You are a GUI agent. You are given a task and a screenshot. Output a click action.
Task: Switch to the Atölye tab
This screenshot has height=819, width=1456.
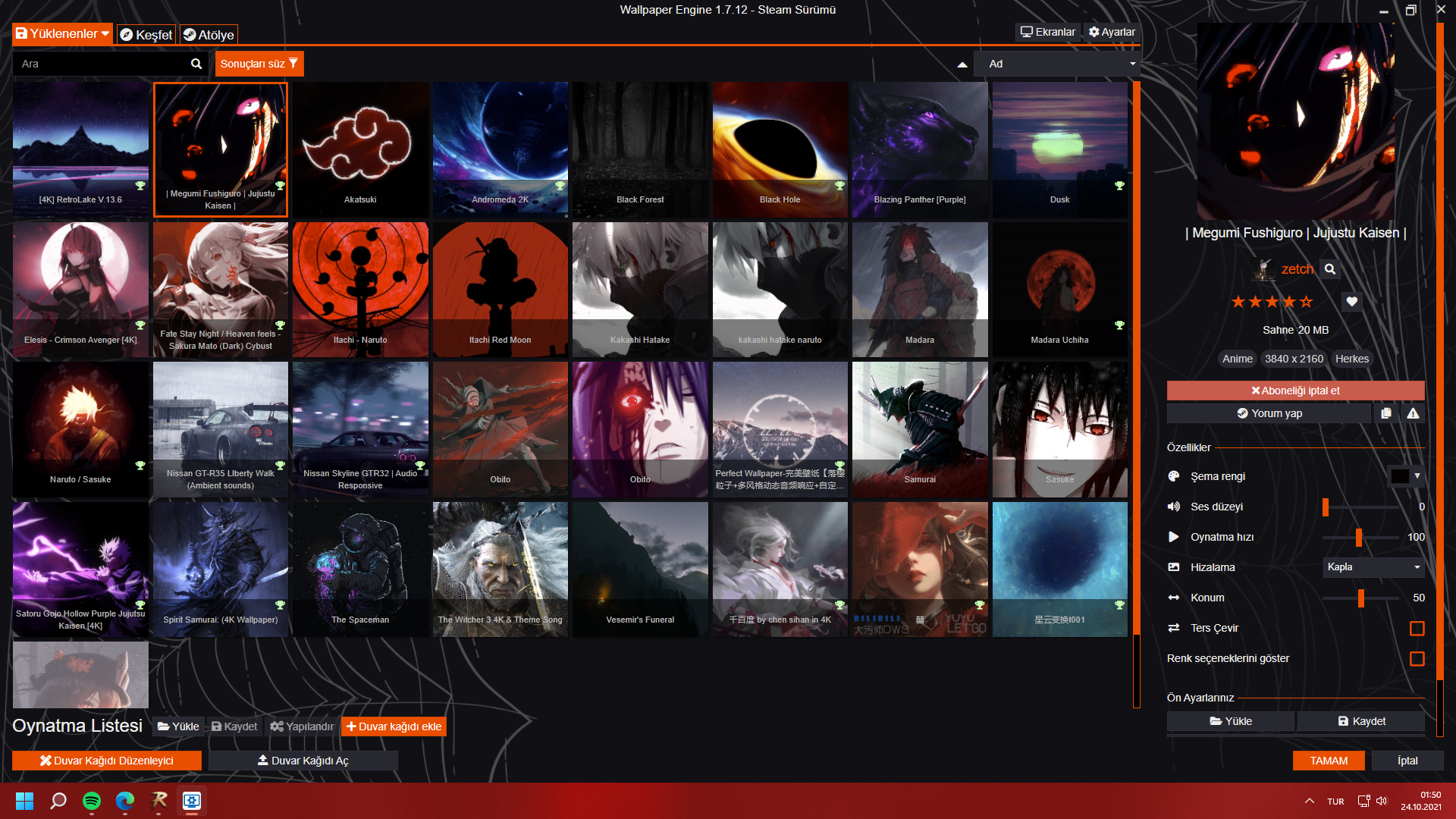pos(209,35)
